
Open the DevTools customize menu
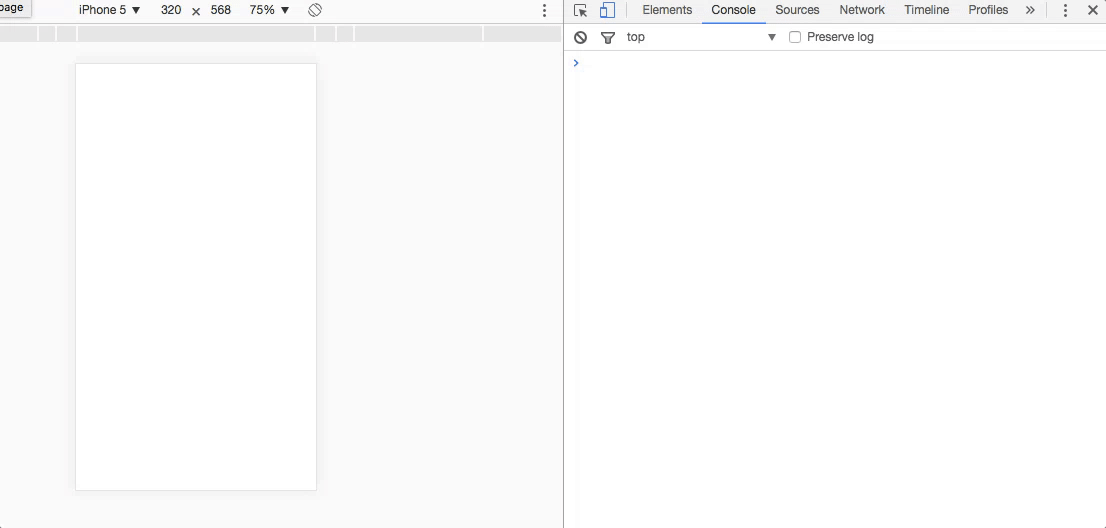[x=1065, y=11]
